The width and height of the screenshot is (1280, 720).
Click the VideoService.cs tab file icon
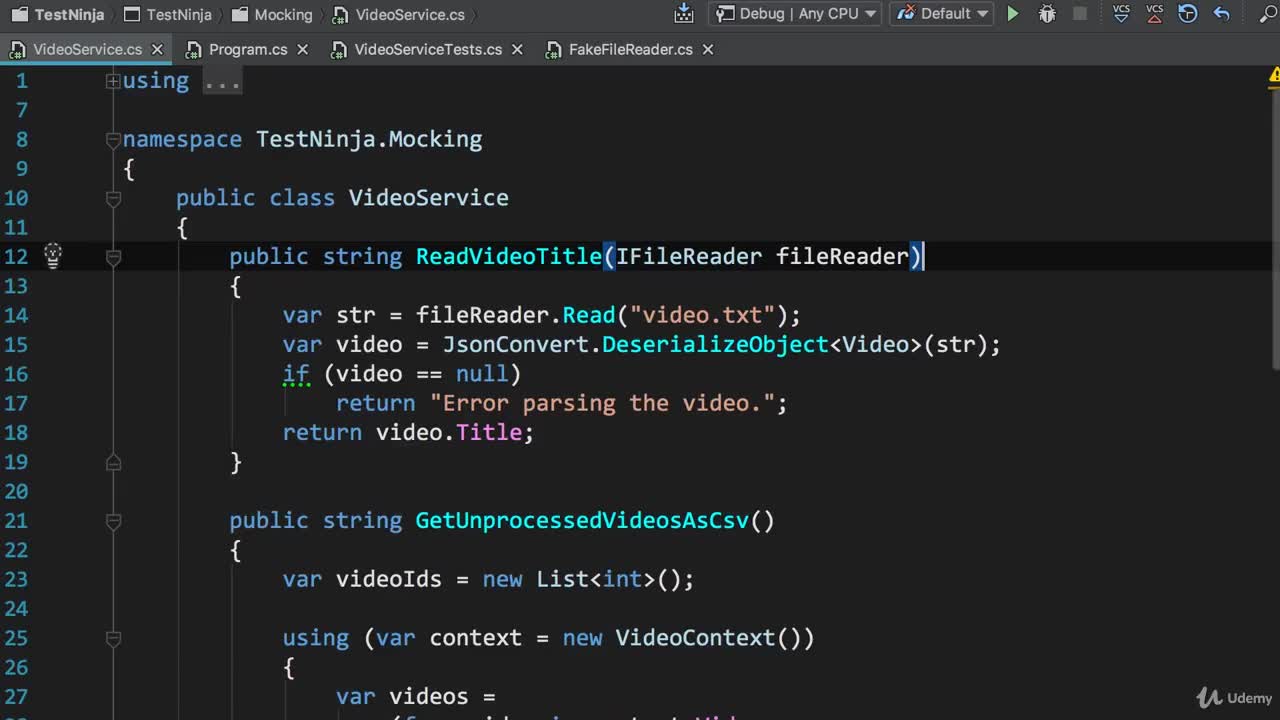[18, 49]
